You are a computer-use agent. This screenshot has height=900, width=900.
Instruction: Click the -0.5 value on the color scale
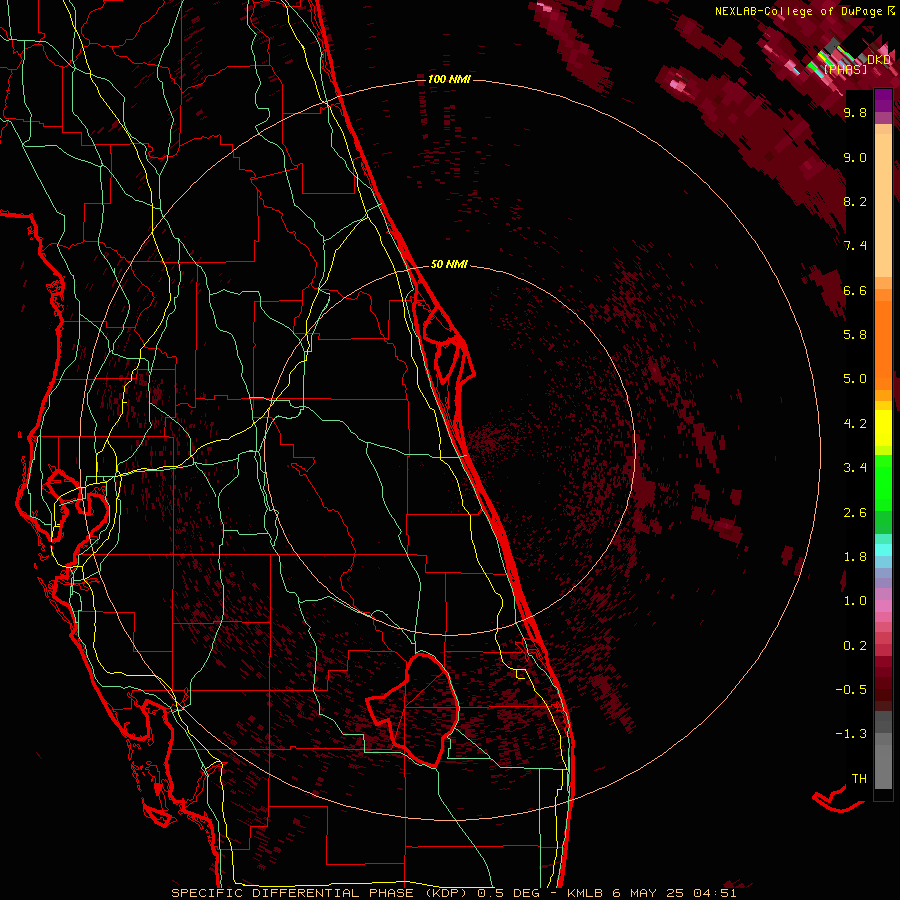point(851,689)
